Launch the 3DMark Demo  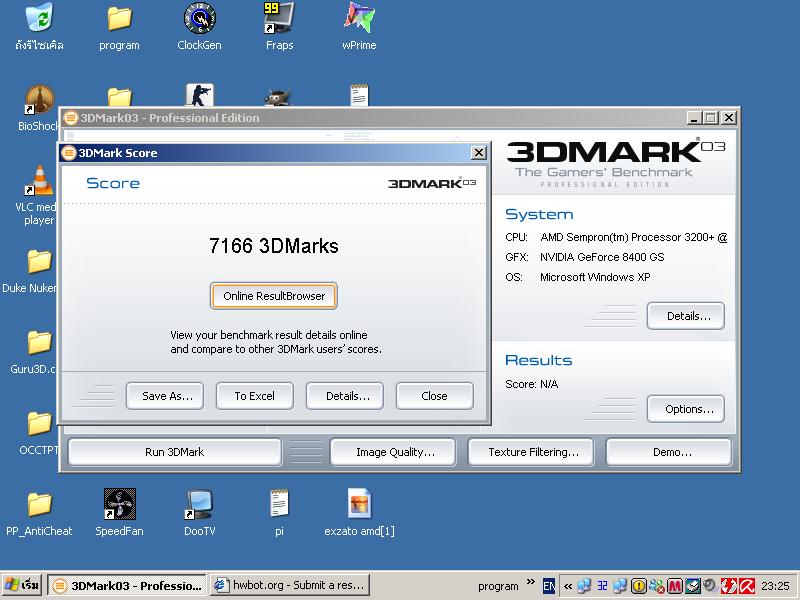point(669,452)
